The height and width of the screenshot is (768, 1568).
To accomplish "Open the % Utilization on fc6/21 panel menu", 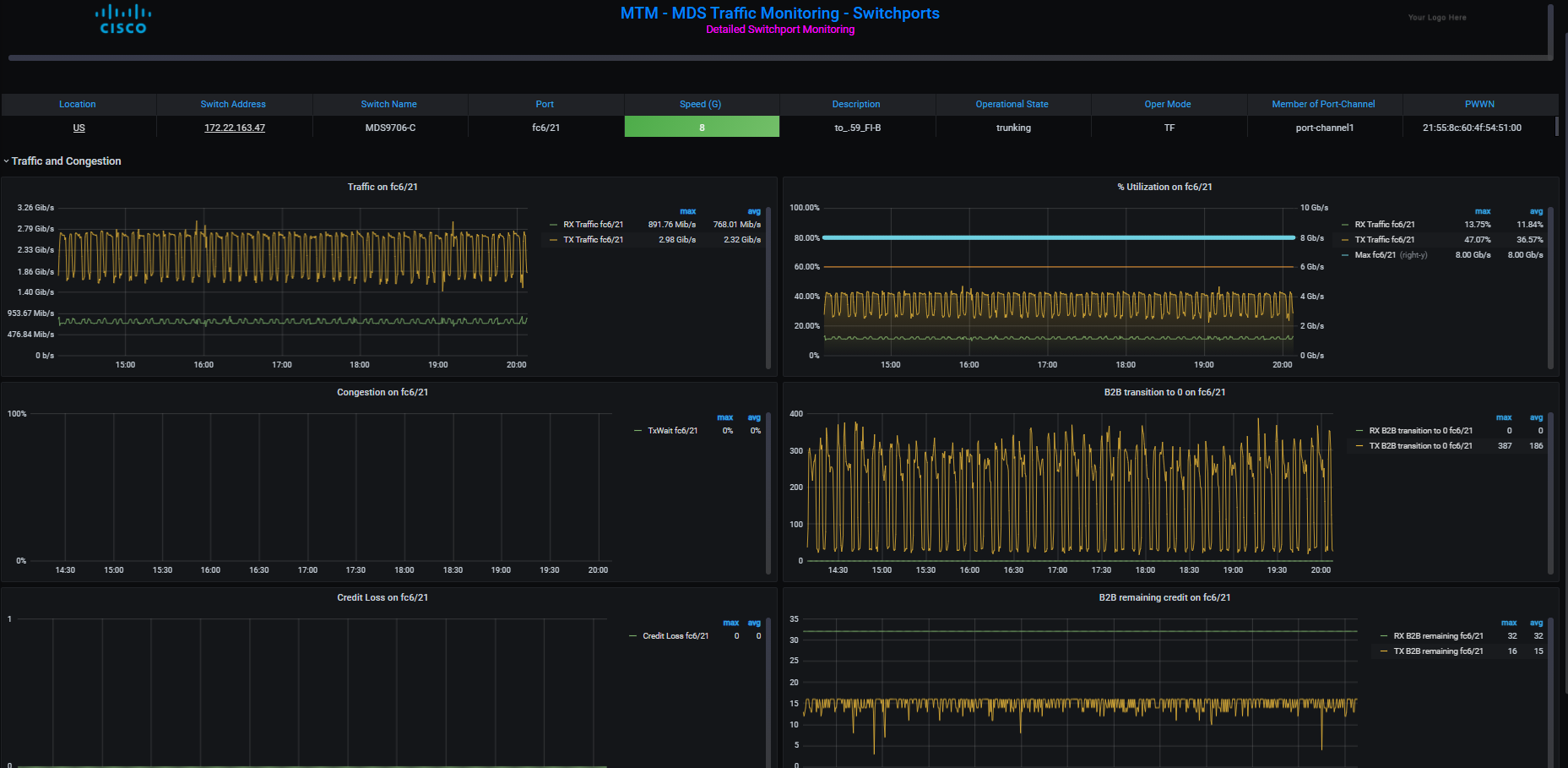I will [x=1164, y=187].
